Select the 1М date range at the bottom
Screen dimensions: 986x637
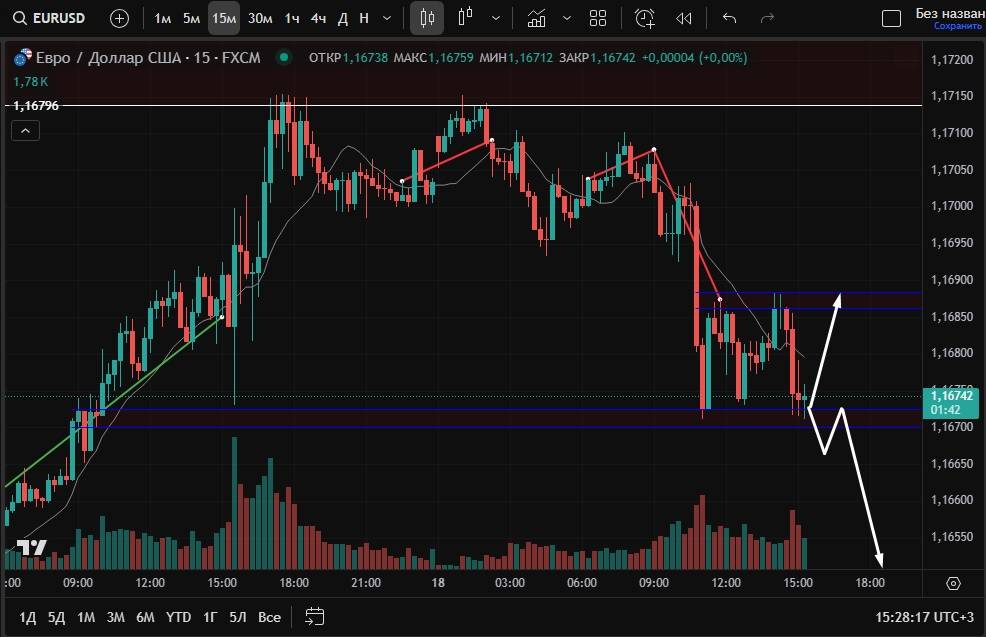pos(86,617)
